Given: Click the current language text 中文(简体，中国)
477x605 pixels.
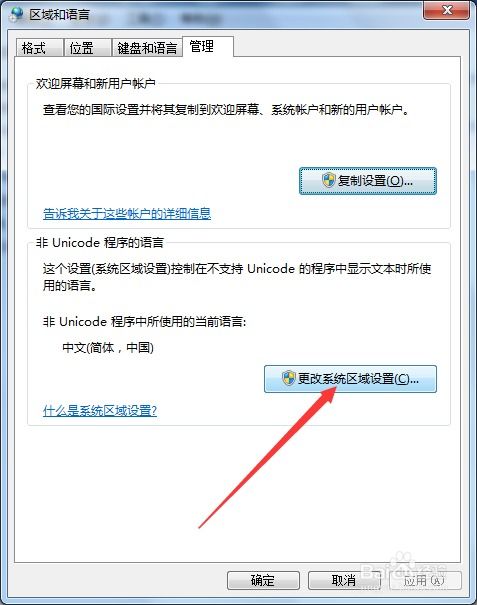Looking at the screenshot, I should (x=108, y=348).
